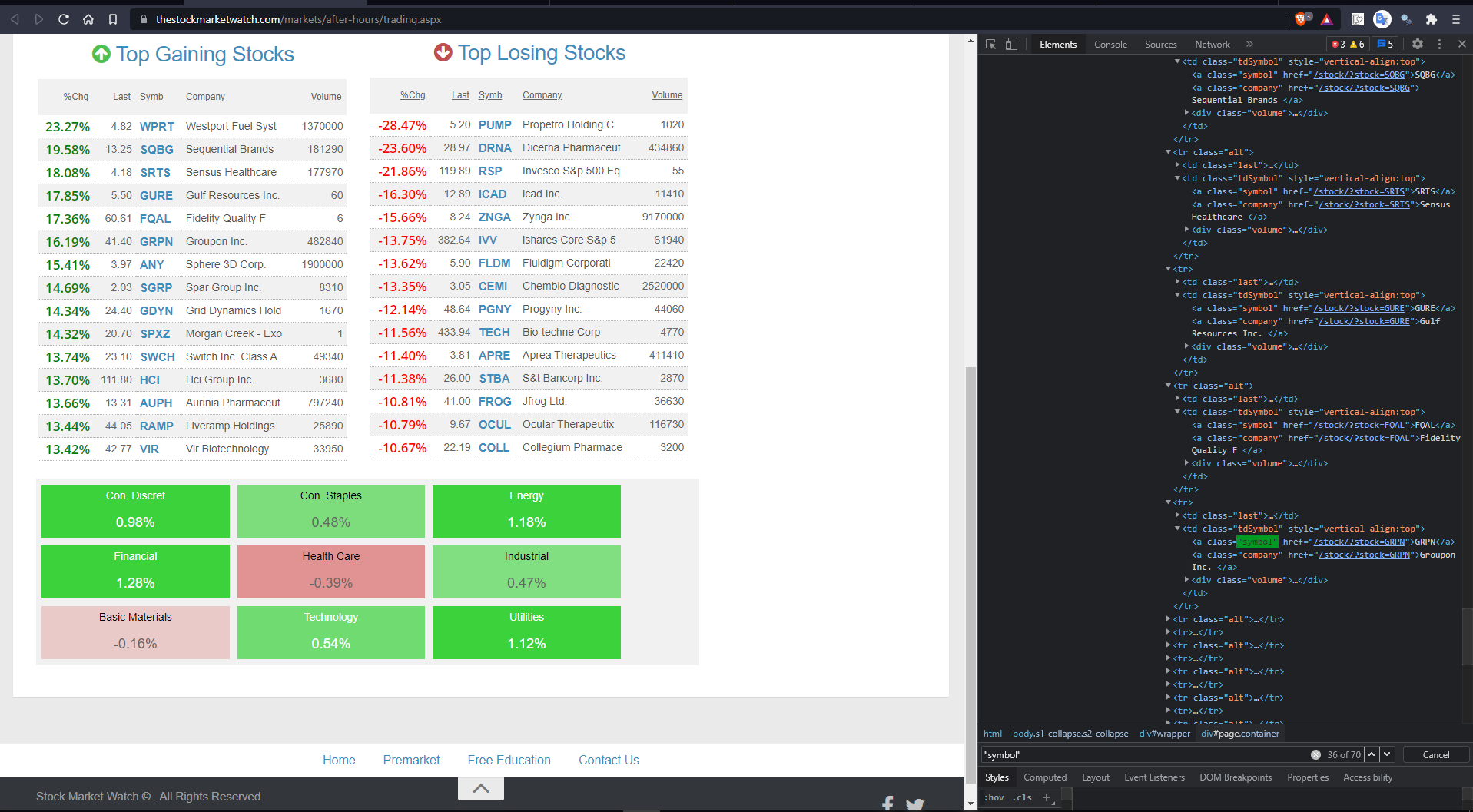Sort gaining stocks by Volume header
Image resolution: width=1473 pixels, height=812 pixels.
326,97
